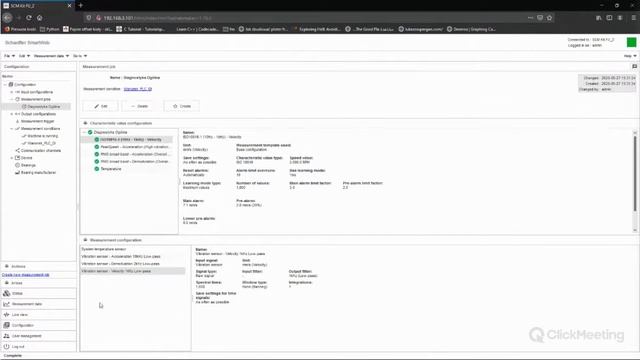
Task: Click the User management people icon
Action: [x=7, y=336]
